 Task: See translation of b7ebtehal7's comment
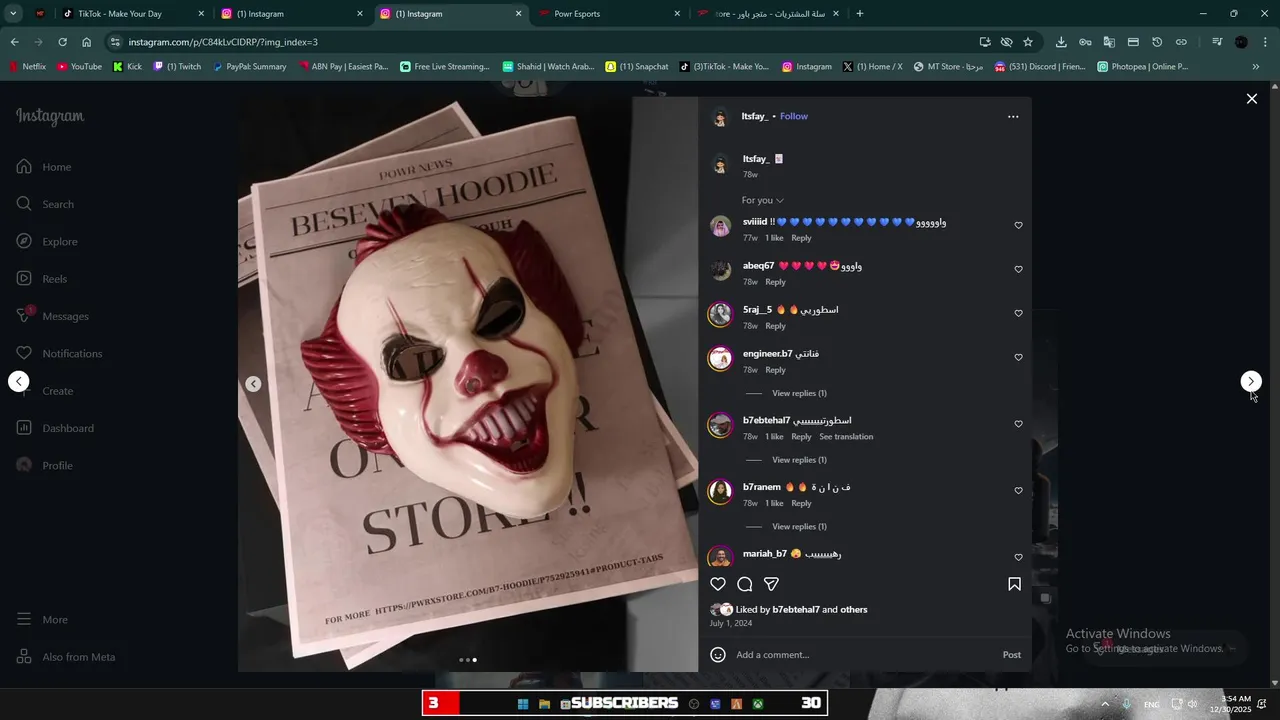click(846, 437)
